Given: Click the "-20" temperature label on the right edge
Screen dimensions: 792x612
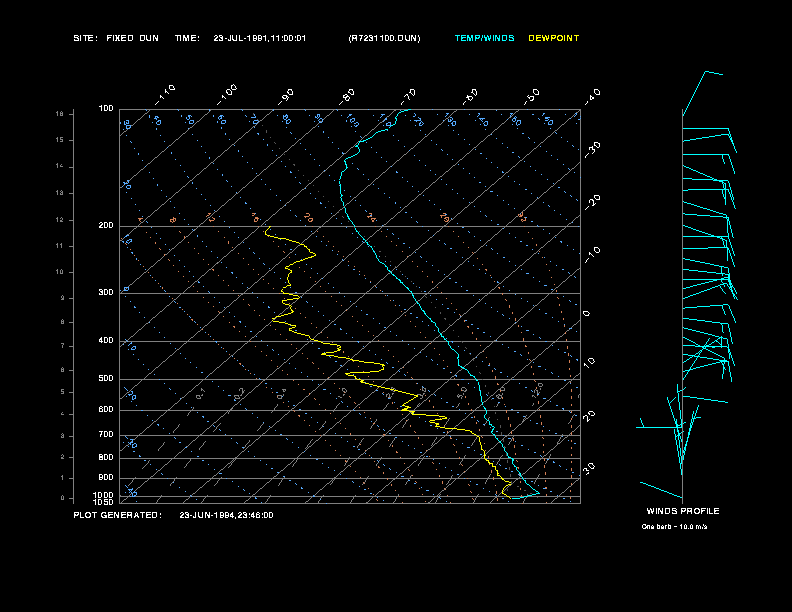Looking at the screenshot, I should [593, 202].
